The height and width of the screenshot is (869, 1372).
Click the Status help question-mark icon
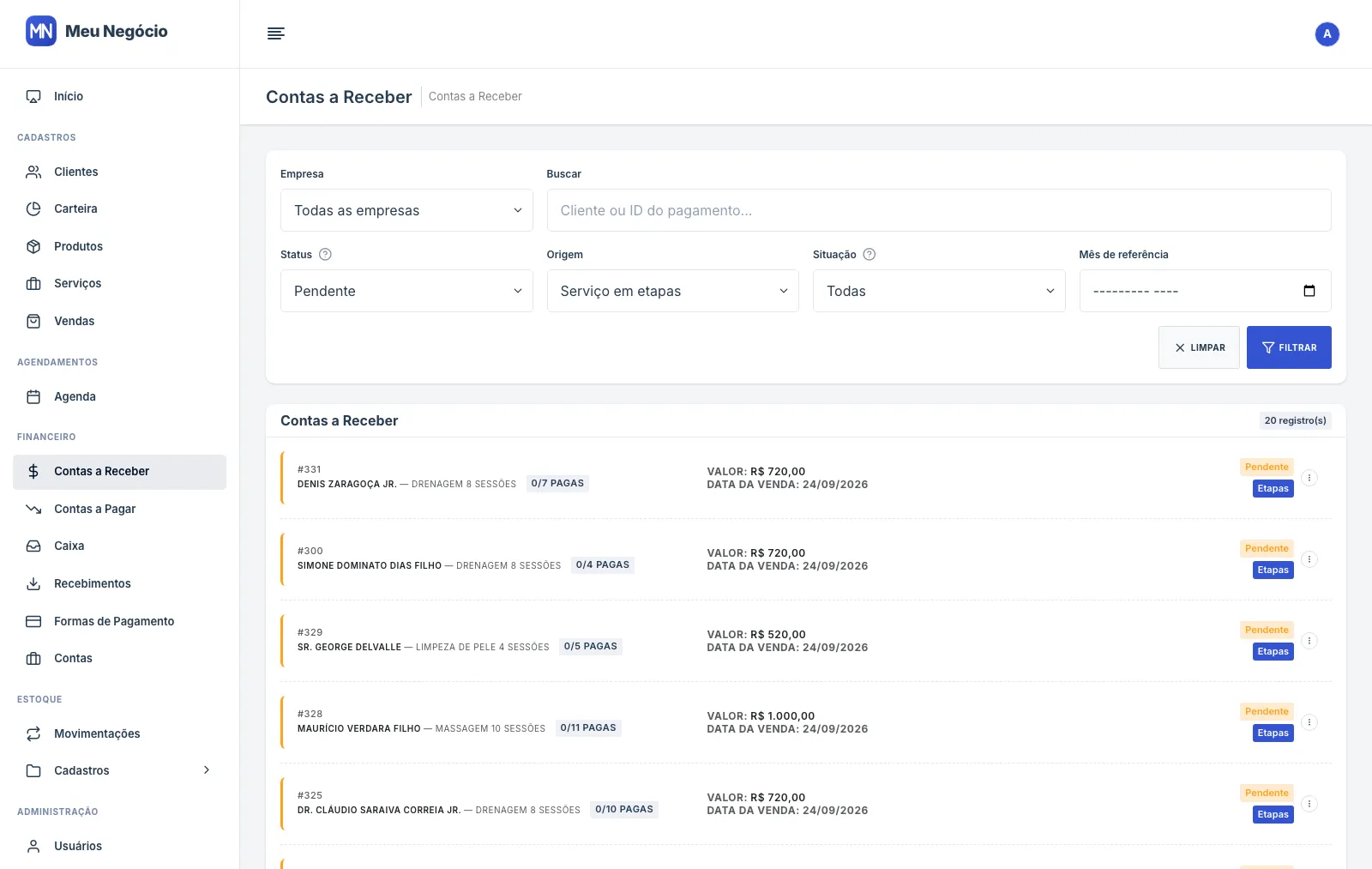pyautogui.click(x=325, y=254)
